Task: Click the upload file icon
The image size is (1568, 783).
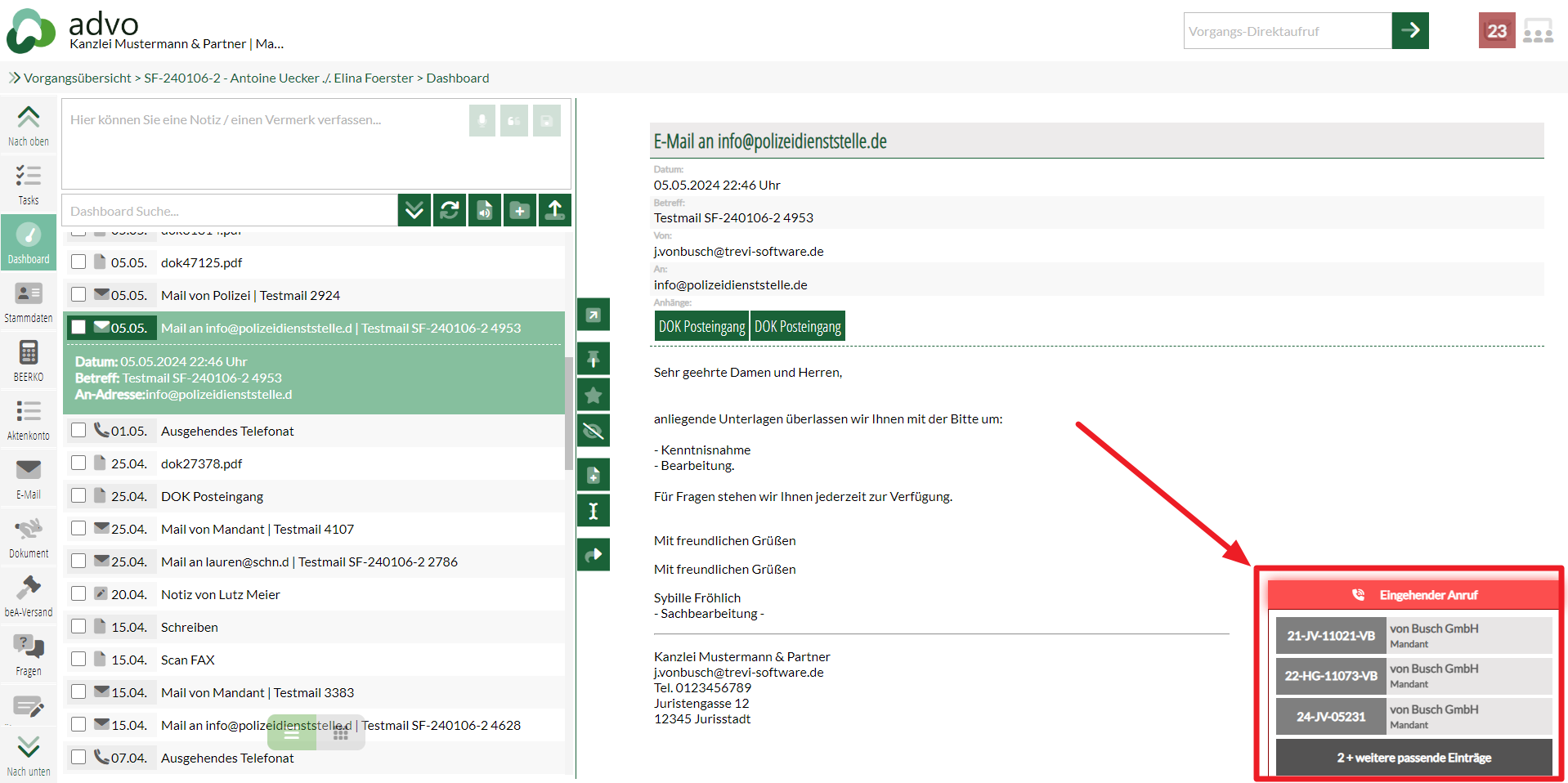Action: click(555, 210)
